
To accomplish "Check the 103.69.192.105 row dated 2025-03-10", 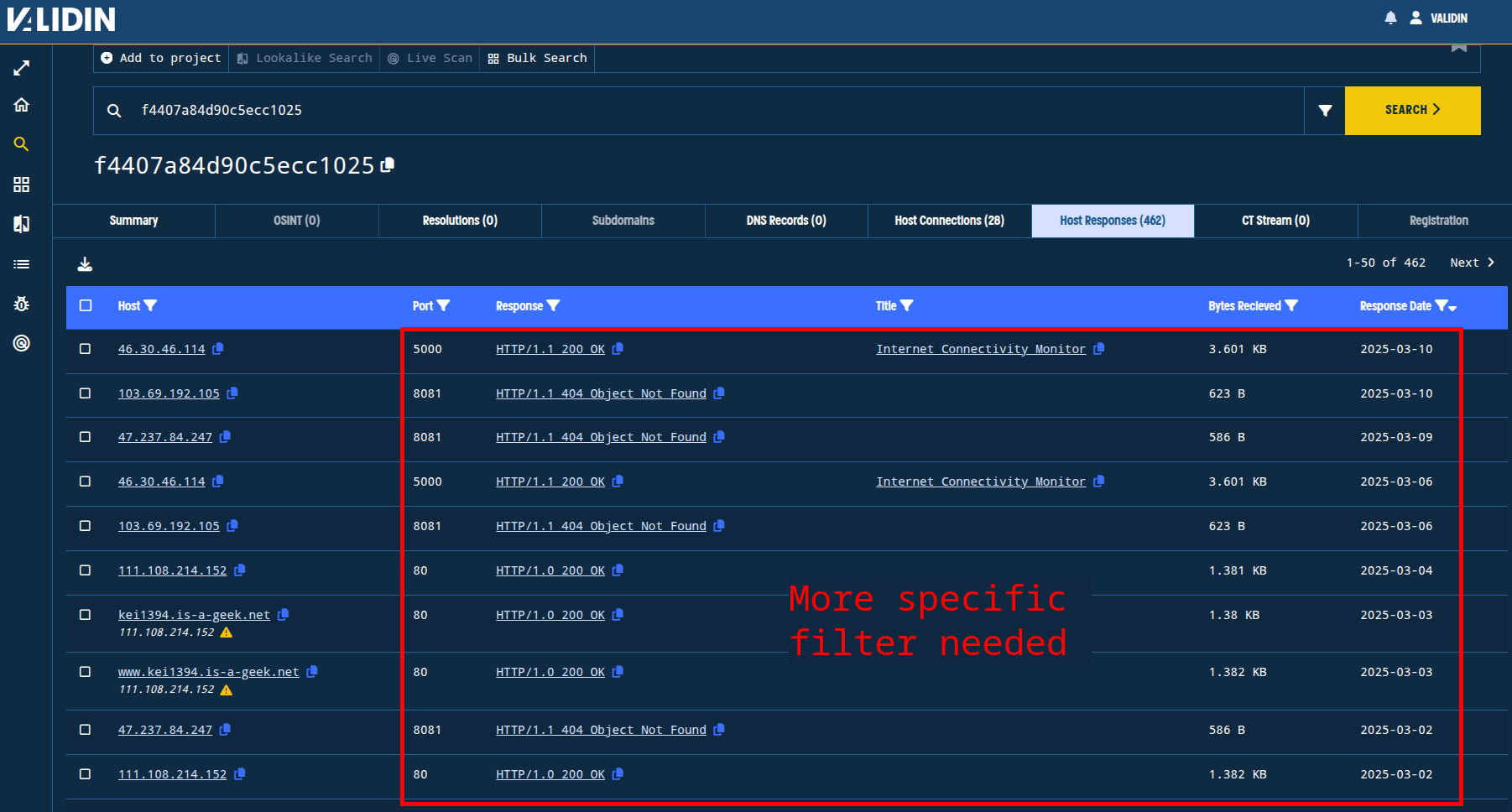I will click(x=85, y=393).
